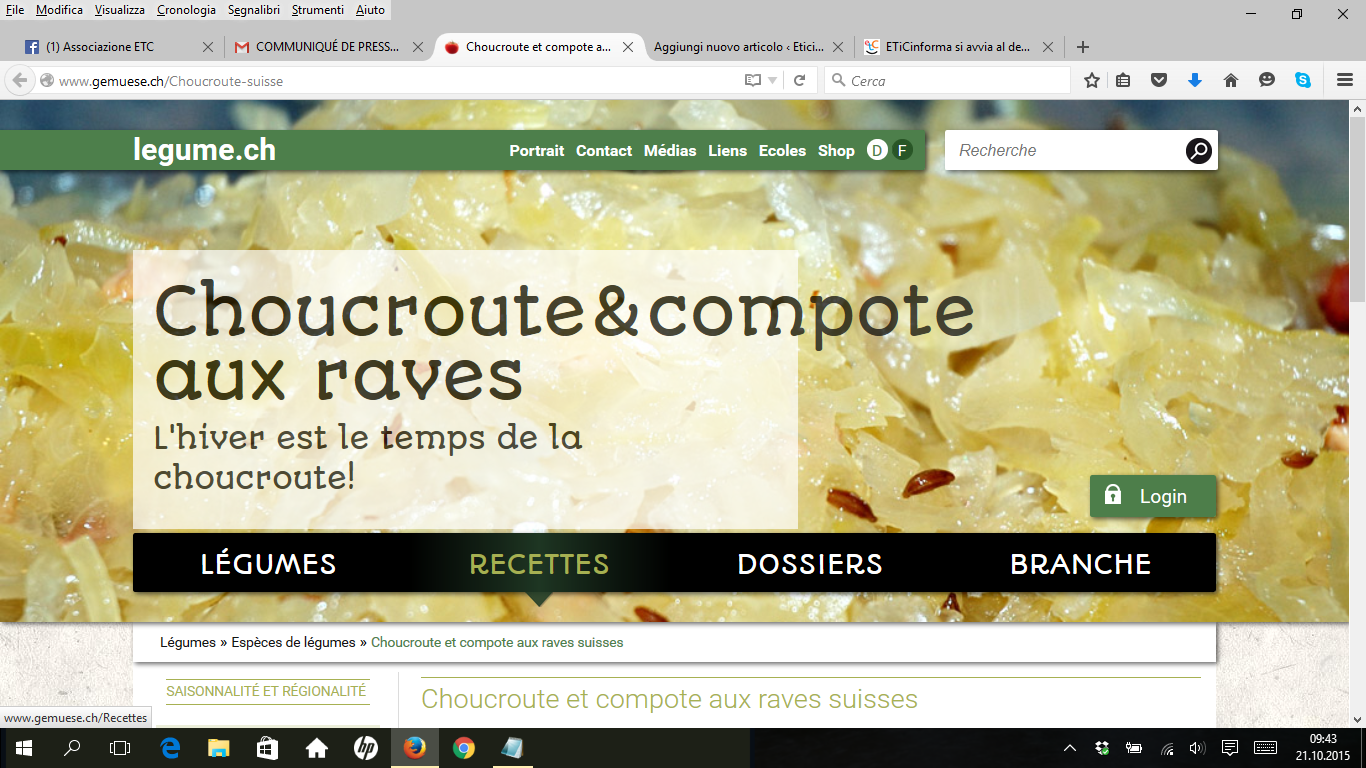Go to Firefox home page
The width and height of the screenshot is (1366, 768).
pos(1231,80)
